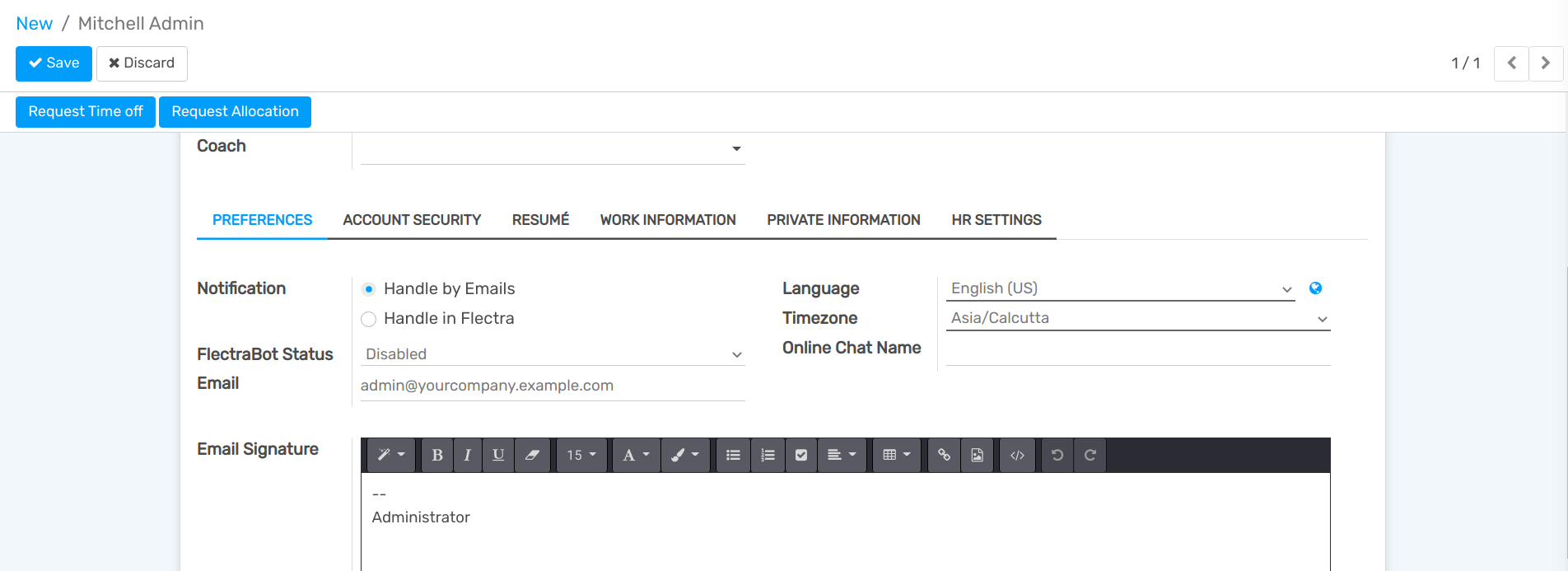Click inside the Email Signature text area
Screen dimensions: 1568x571
coord(845,521)
